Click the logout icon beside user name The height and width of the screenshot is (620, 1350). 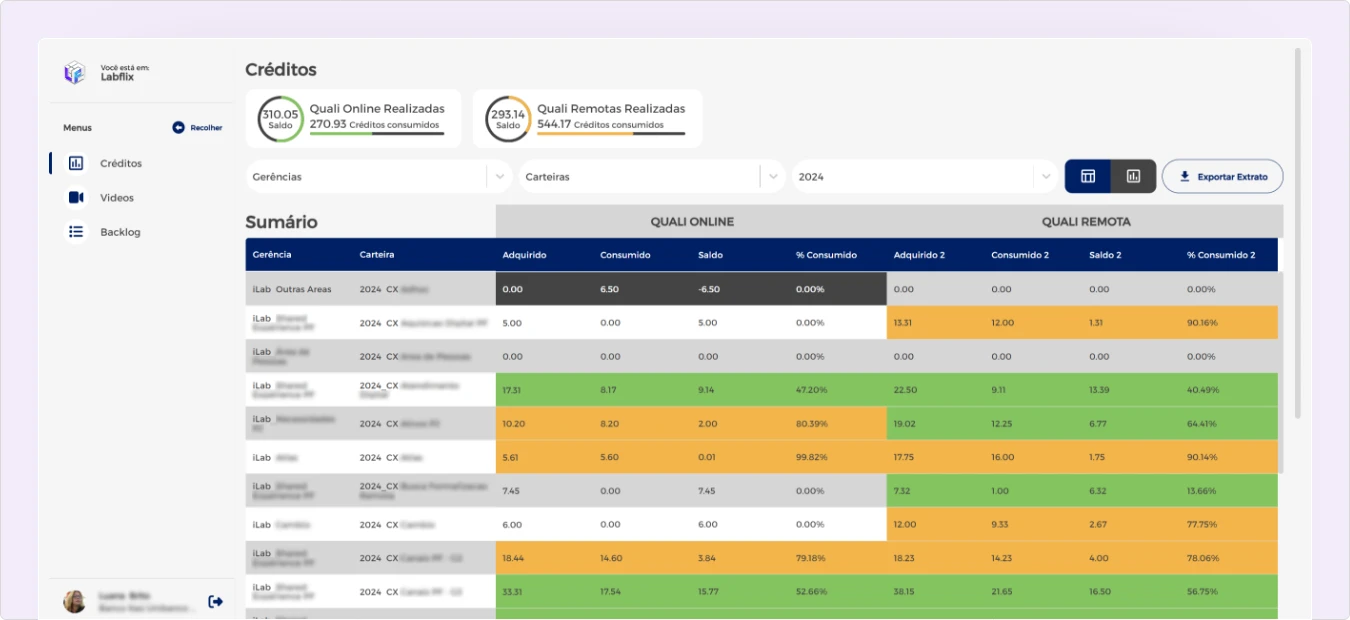click(x=215, y=601)
